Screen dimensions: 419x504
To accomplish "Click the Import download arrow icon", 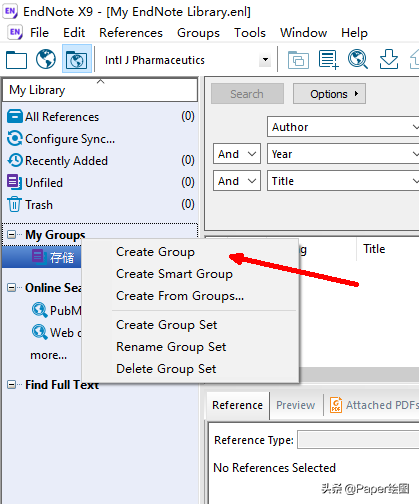I will [x=389, y=59].
